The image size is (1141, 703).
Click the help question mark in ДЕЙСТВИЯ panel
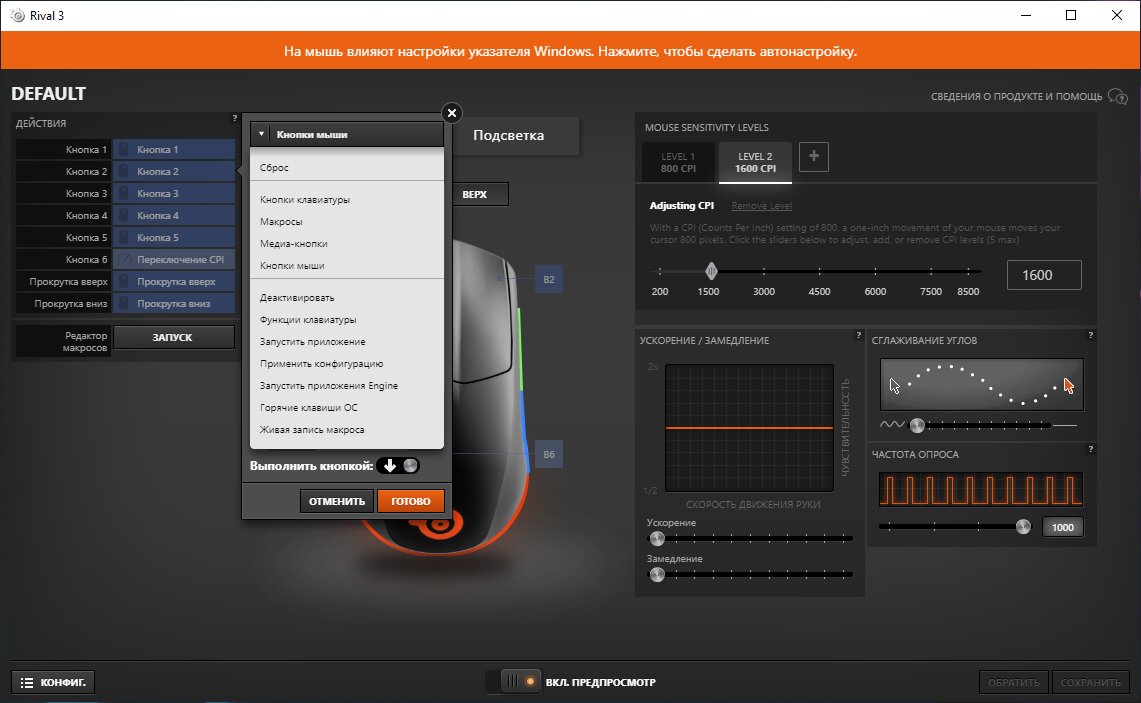234,118
